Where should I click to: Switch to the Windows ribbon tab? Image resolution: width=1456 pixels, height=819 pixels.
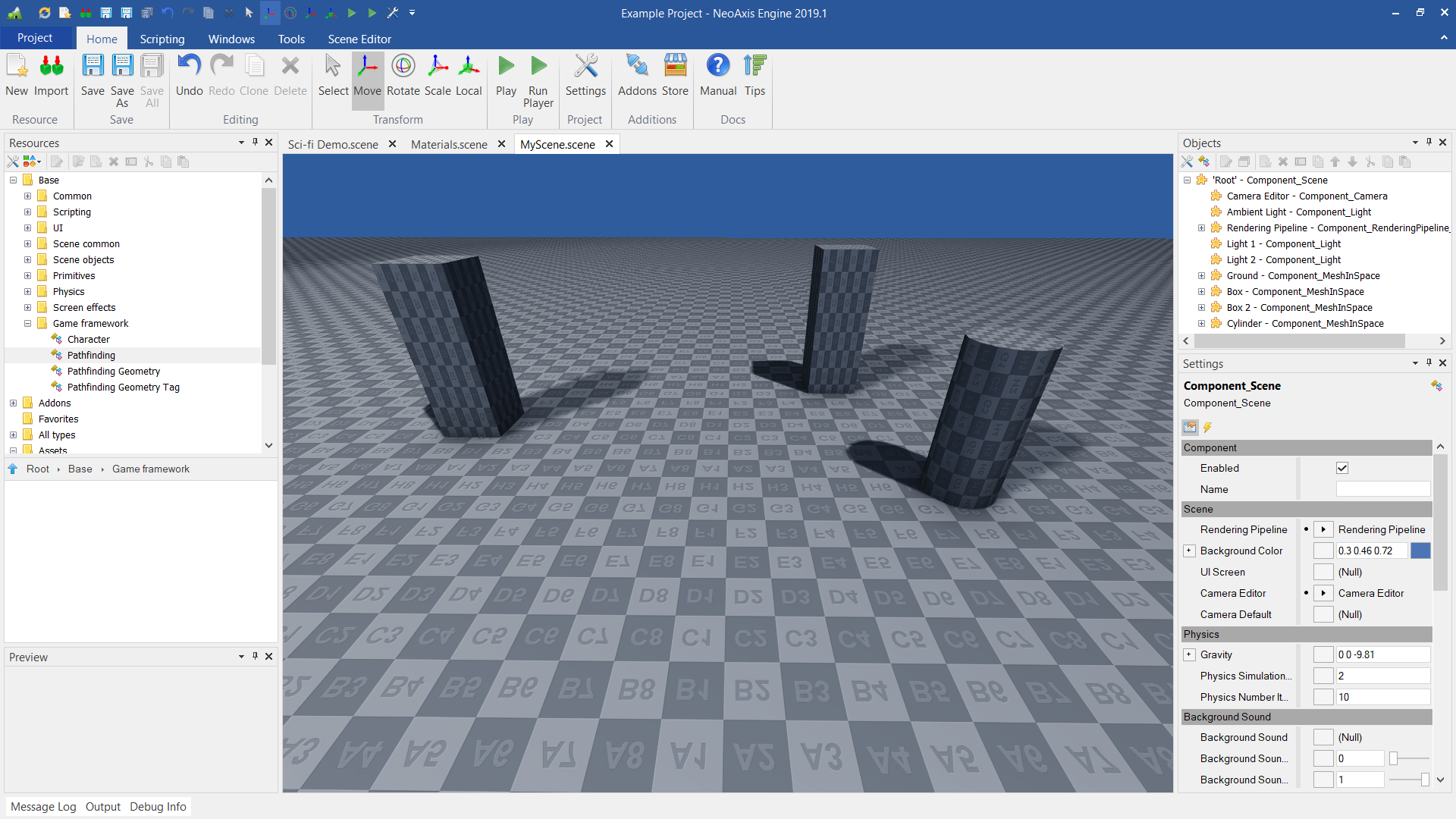(x=231, y=39)
